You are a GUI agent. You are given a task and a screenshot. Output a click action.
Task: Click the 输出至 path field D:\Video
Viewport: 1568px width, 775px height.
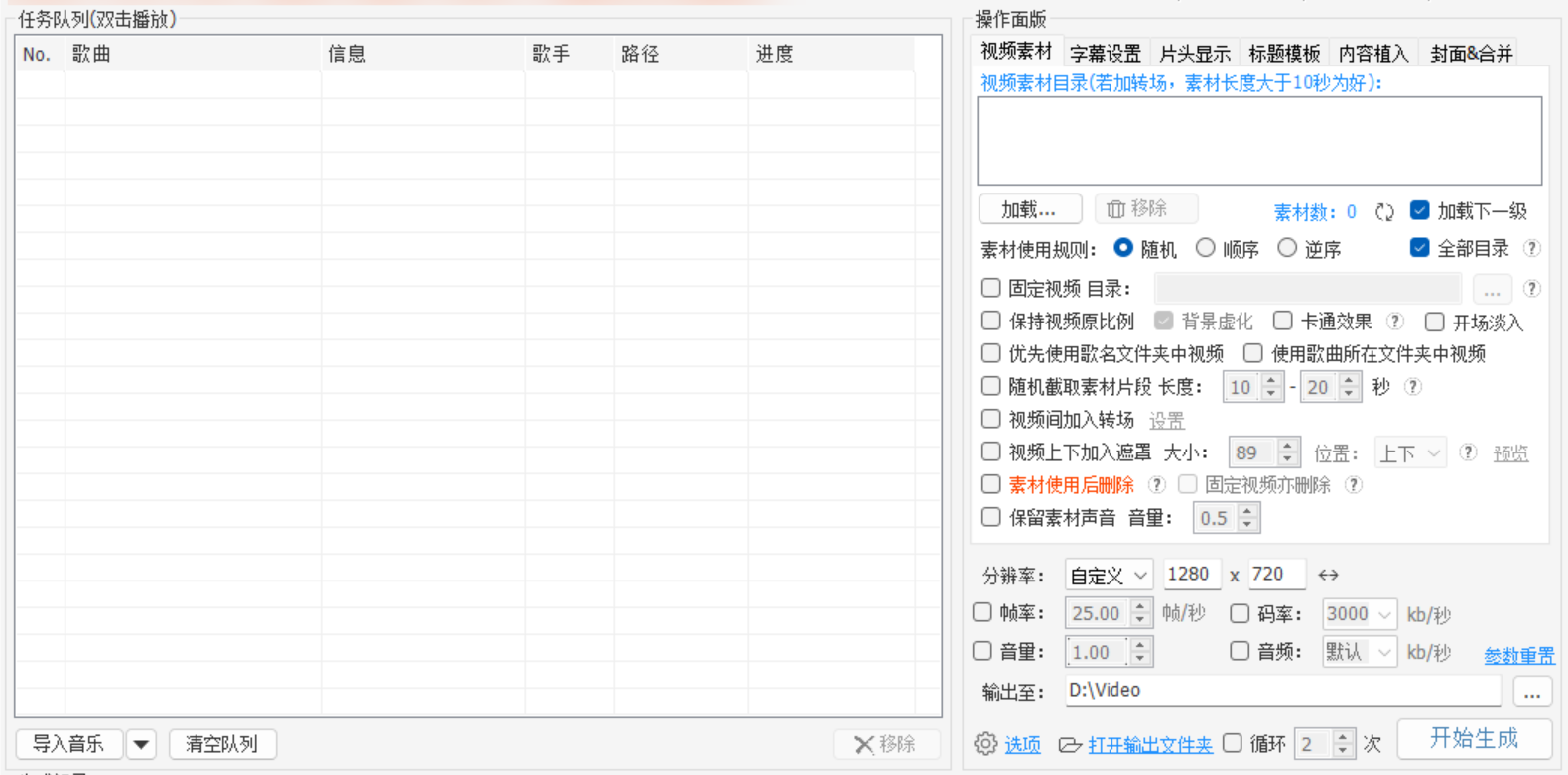1282,691
